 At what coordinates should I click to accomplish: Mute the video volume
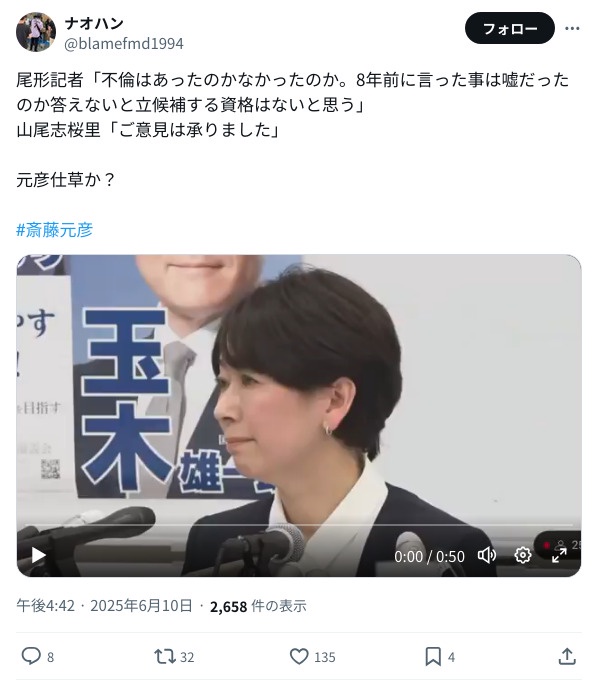487,556
